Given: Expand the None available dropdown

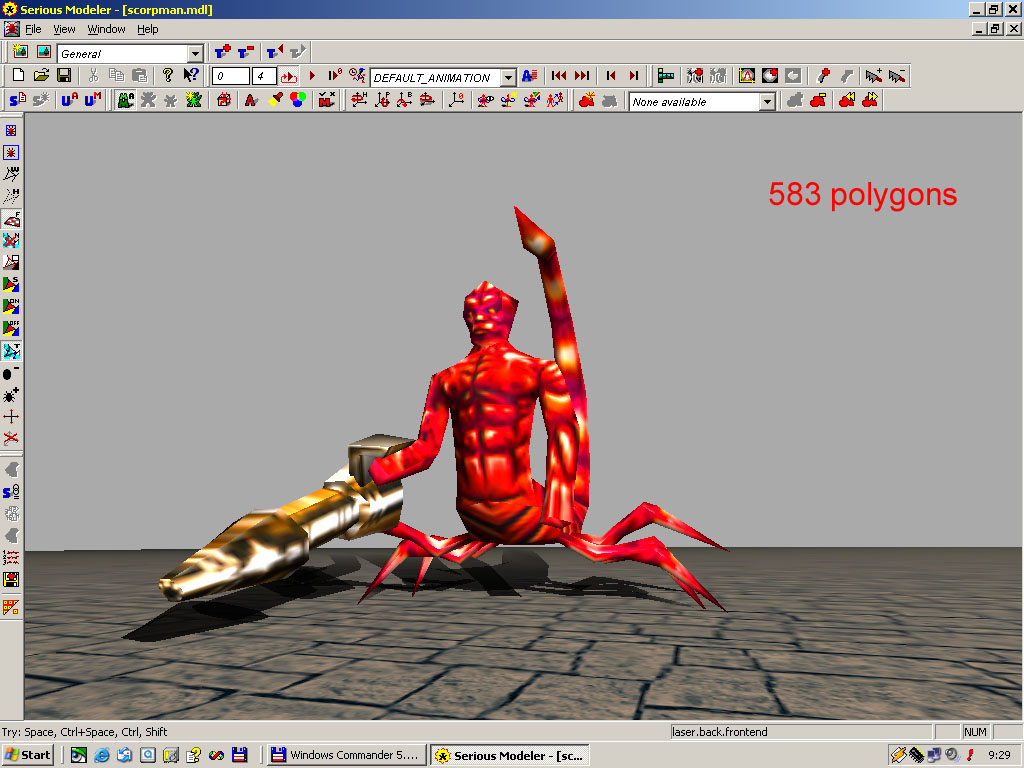Looking at the screenshot, I should [x=767, y=102].
